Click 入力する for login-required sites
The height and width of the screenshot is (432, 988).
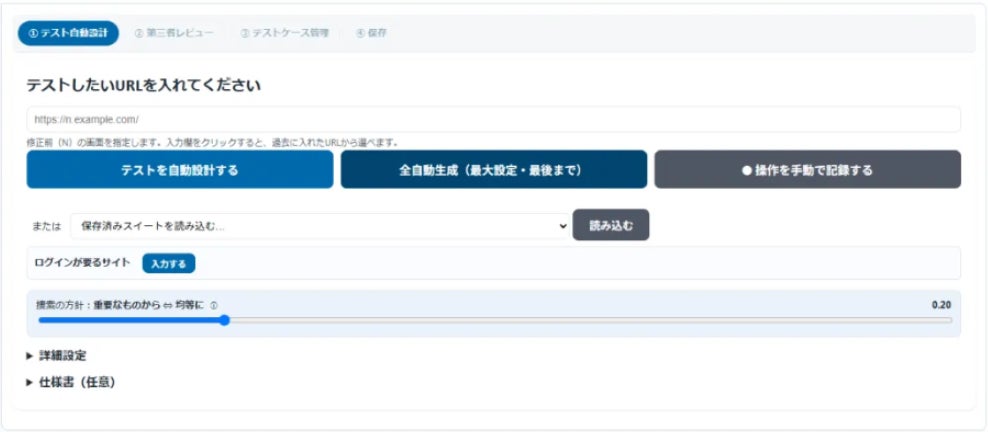(169, 263)
